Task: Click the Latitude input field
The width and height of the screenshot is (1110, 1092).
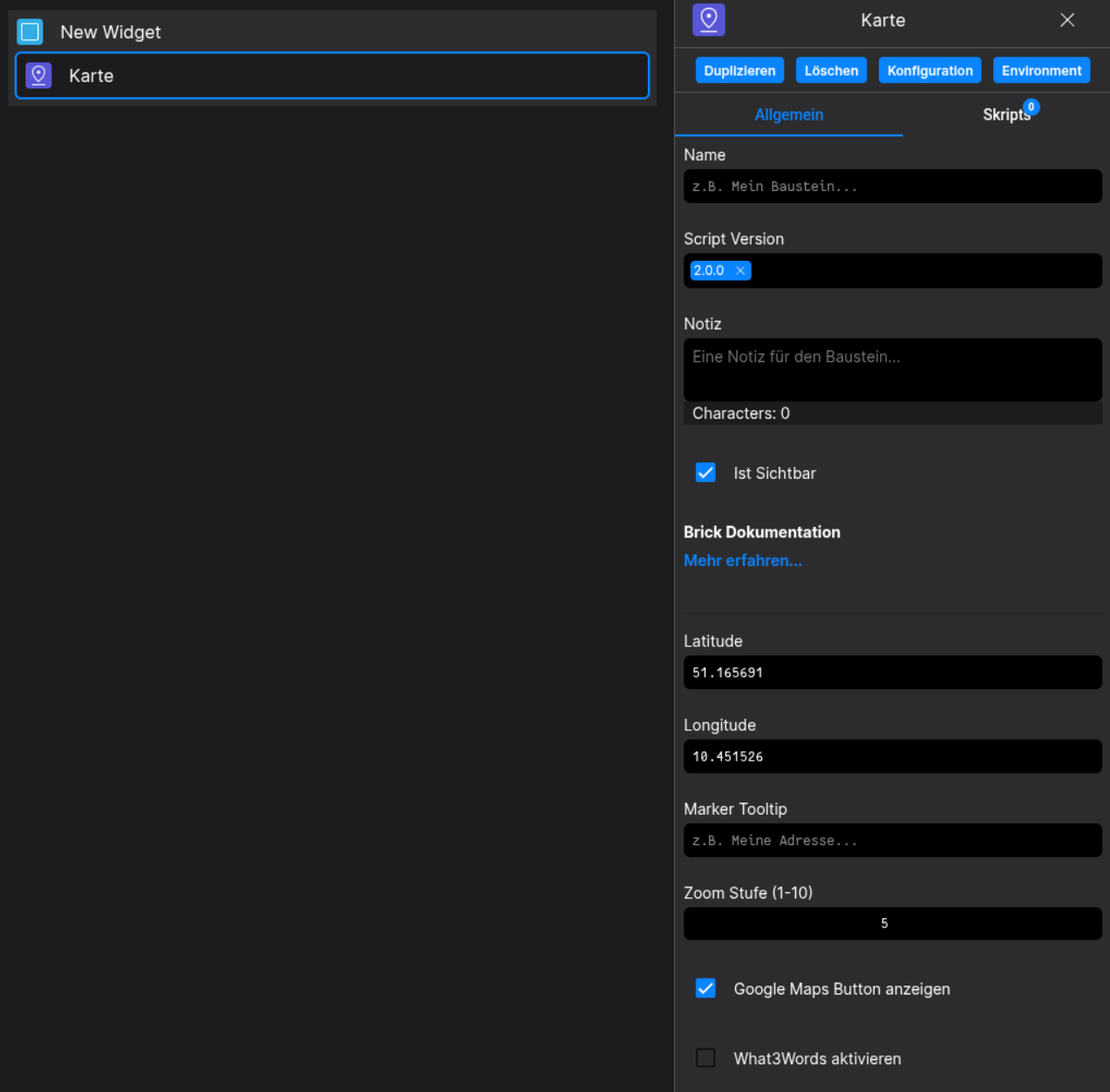Action: 892,672
